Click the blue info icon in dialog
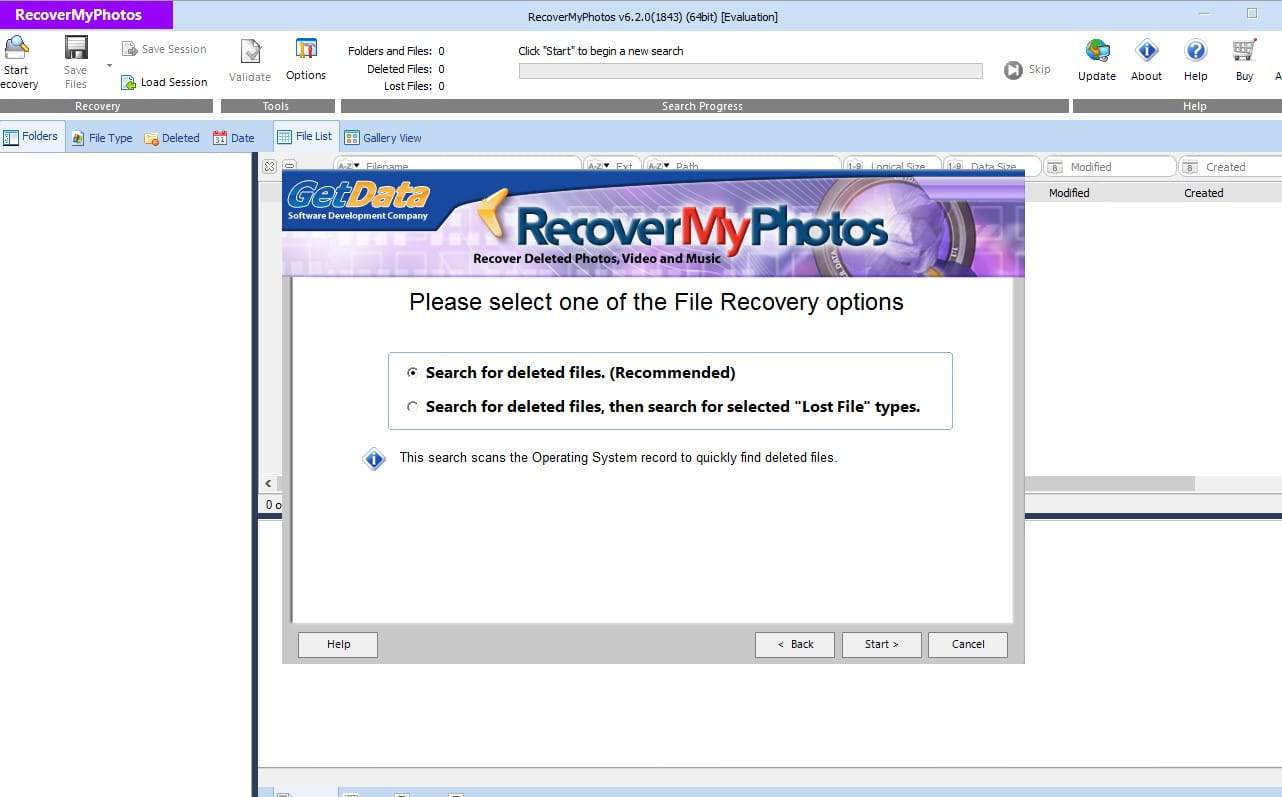This screenshot has width=1282, height=797. (x=374, y=459)
